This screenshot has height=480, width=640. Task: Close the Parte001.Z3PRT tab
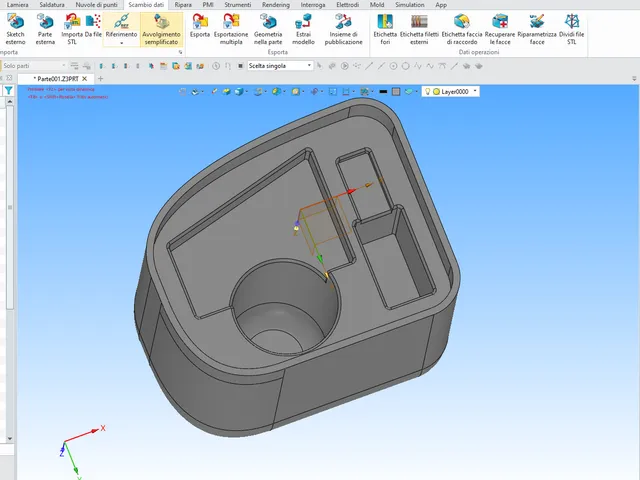click(85, 78)
